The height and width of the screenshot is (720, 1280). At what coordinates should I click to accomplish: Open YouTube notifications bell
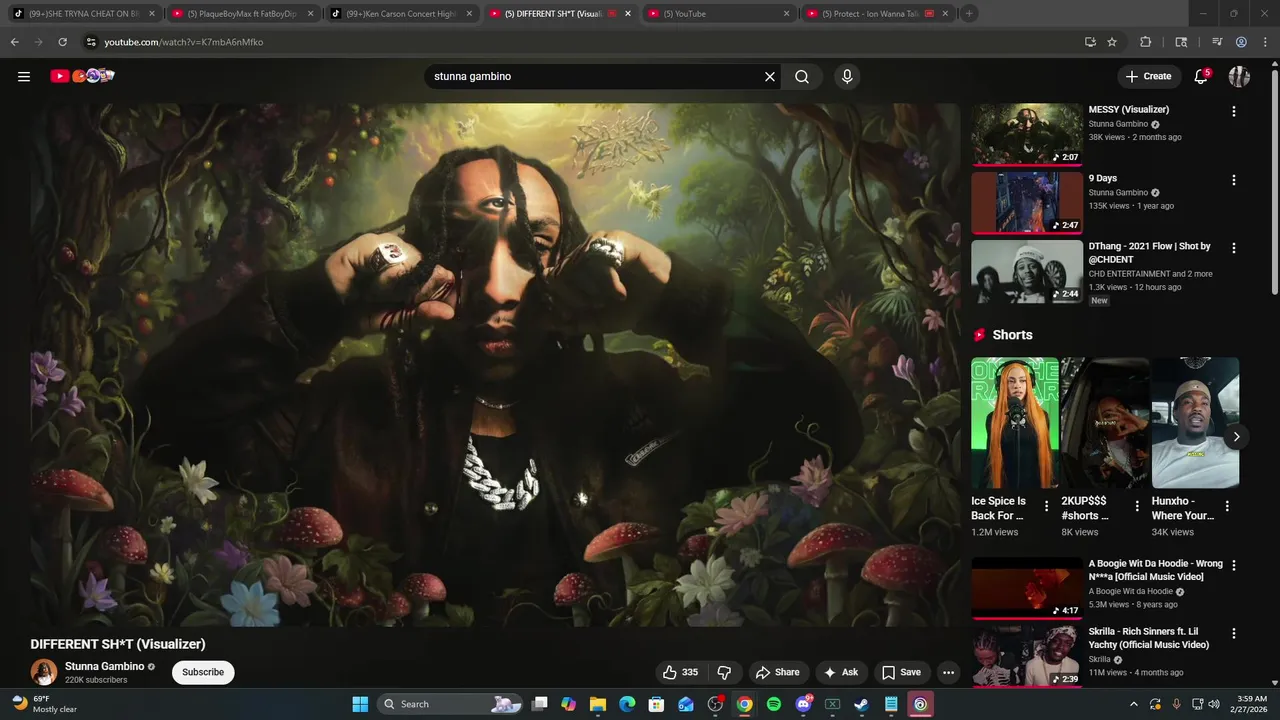(1202, 76)
